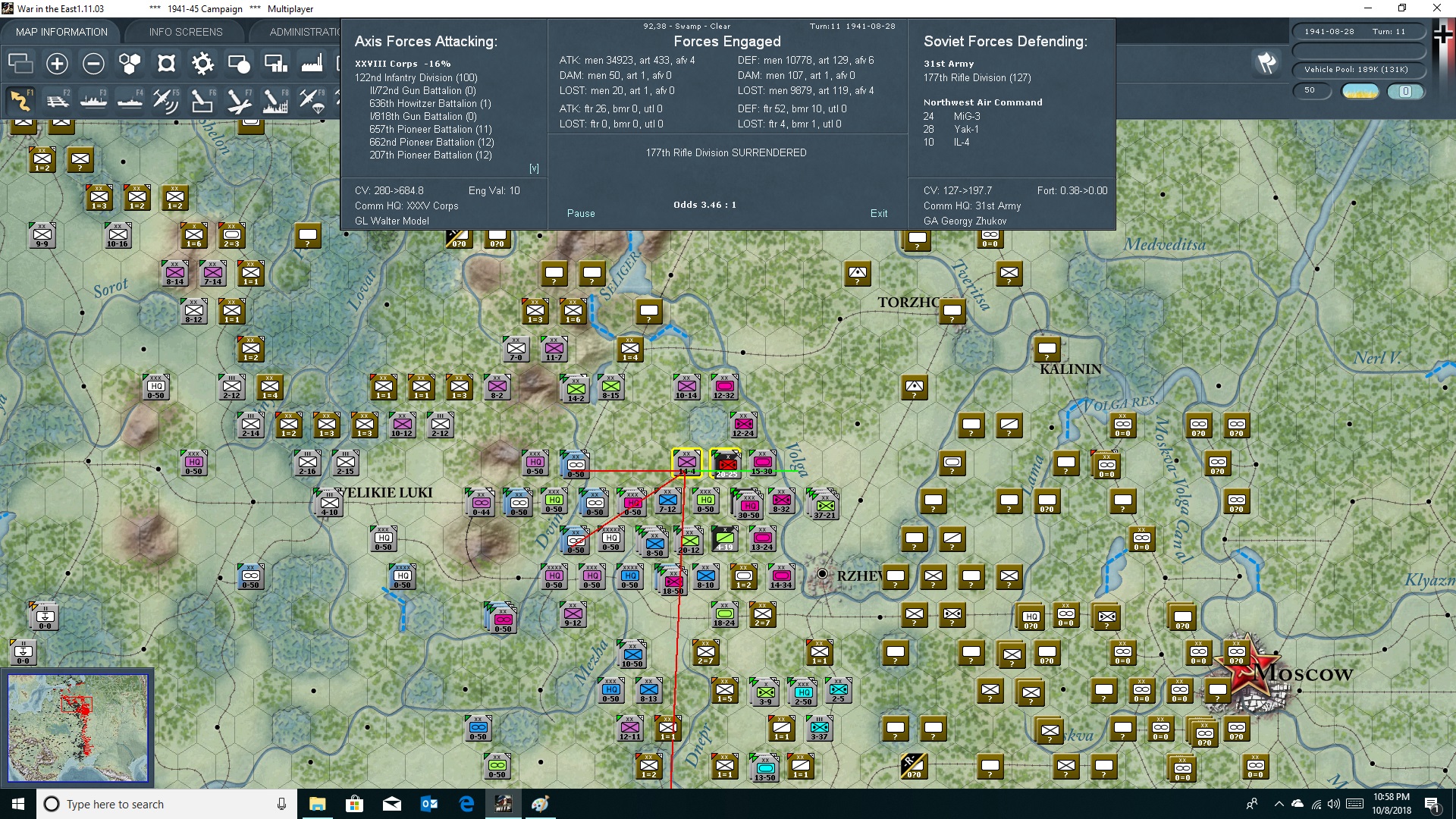Click the double white flags icon
This screenshot has height=819, width=1456.
[x=1266, y=63]
